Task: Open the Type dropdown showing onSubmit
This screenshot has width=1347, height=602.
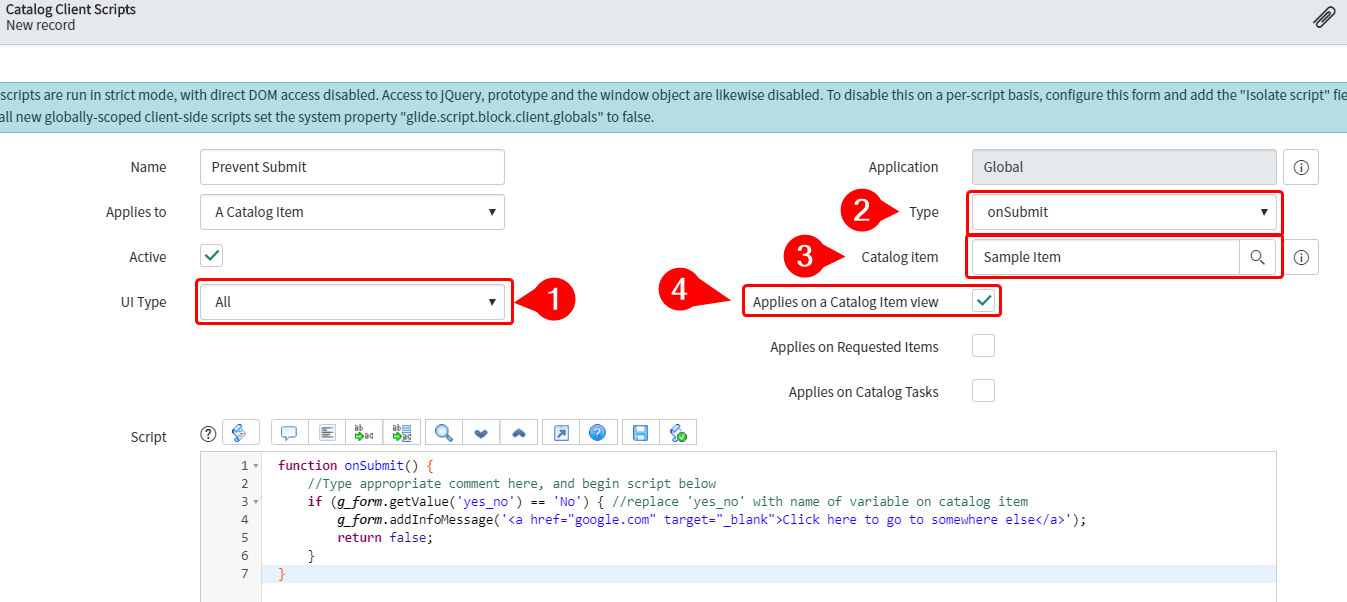Action: pyautogui.click(x=1125, y=212)
